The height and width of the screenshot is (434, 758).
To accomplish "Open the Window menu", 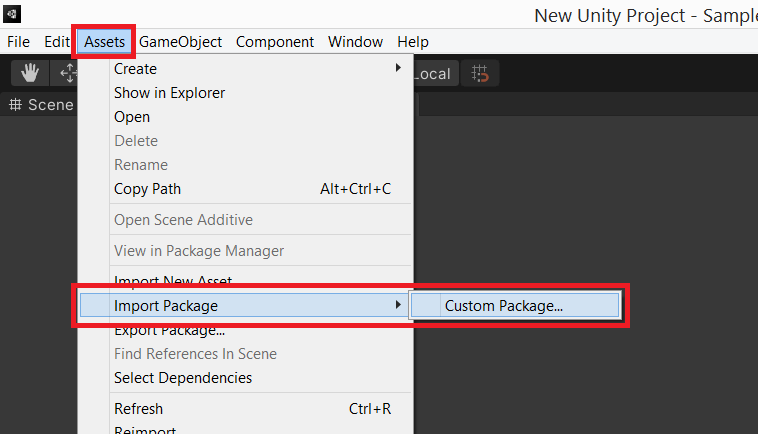I will [355, 41].
